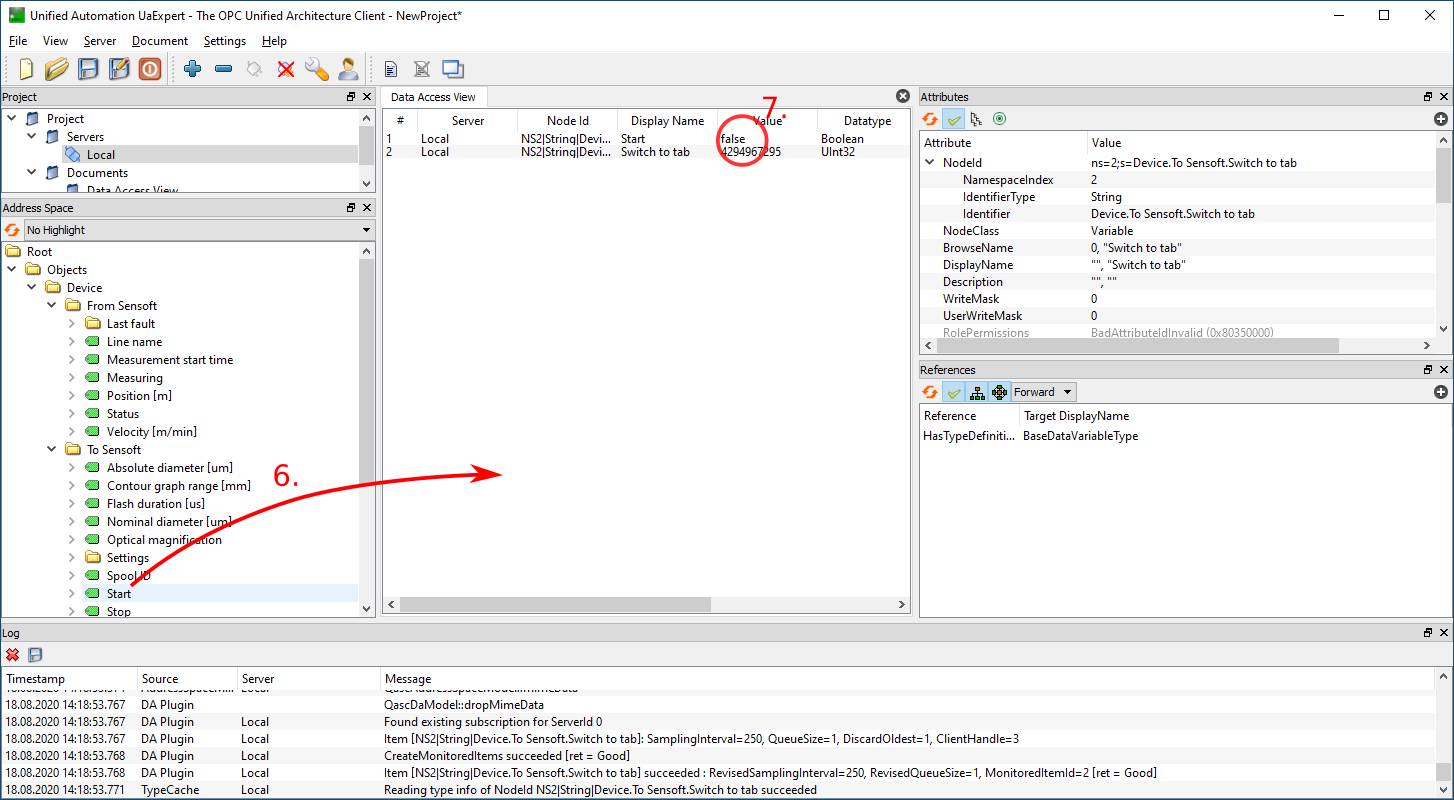Open the No Highlight dropdown
1454x800 pixels.
click(x=198, y=230)
